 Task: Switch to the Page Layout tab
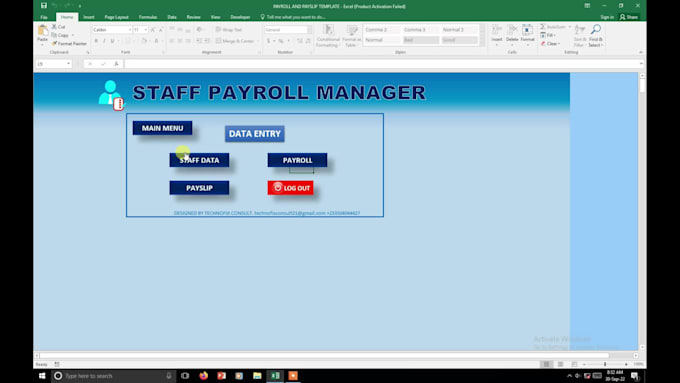click(x=117, y=17)
